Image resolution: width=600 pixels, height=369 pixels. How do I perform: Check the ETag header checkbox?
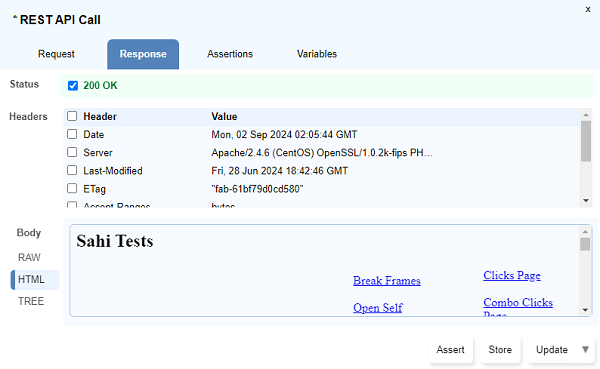click(x=72, y=188)
